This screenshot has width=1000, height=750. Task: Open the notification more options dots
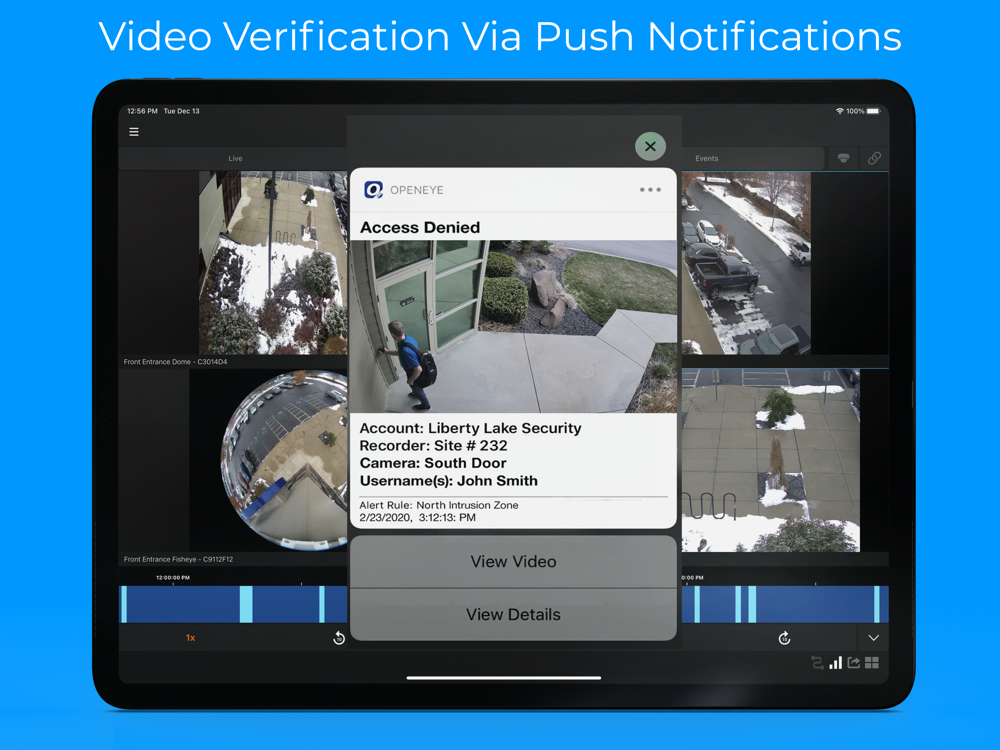[x=650, y=189]
